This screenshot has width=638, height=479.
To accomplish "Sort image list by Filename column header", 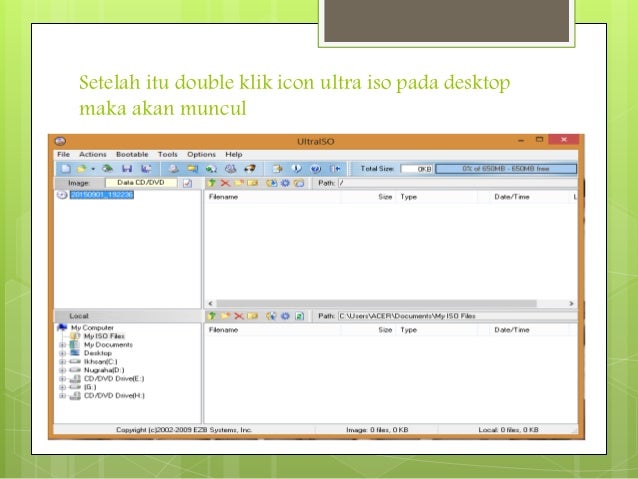I will coord(273,197).
